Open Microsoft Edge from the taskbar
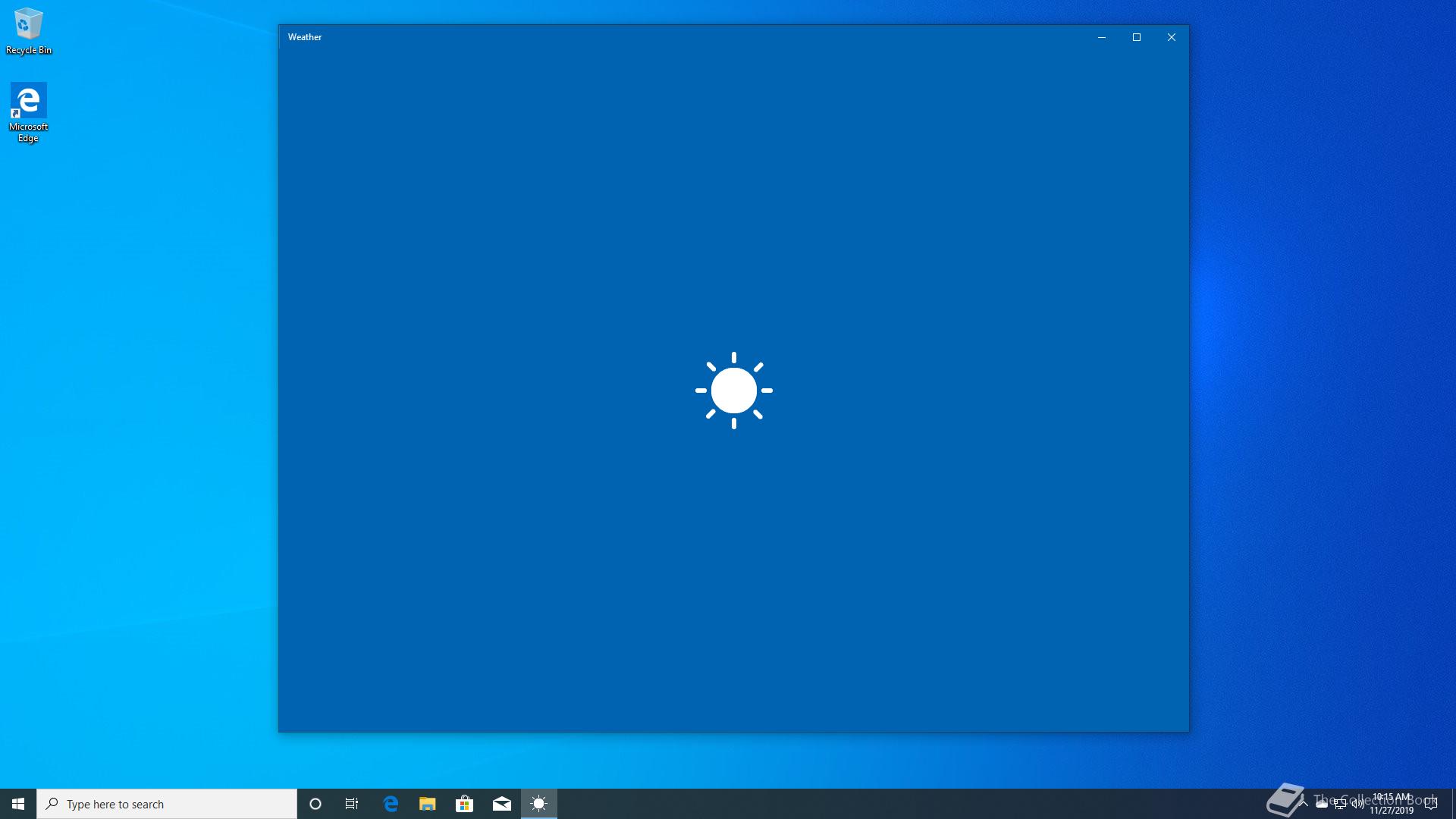 pyautogui.click(x=391, y=804)
